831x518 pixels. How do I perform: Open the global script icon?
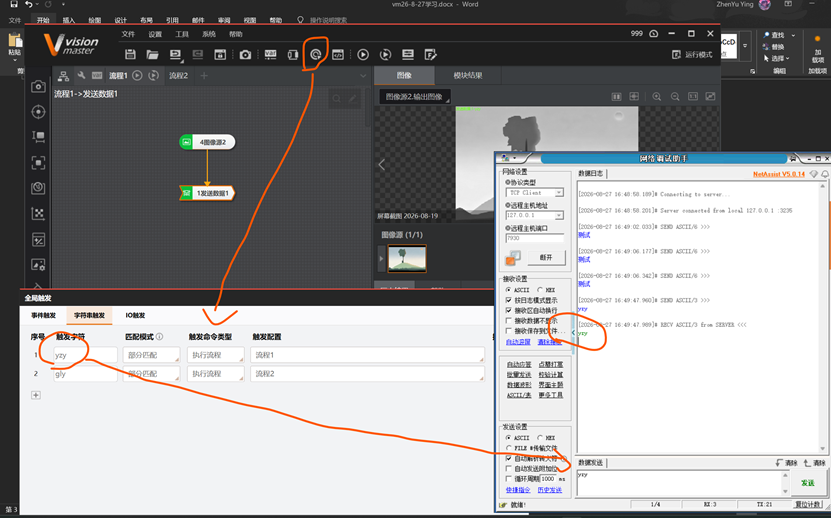click(338, 55)
